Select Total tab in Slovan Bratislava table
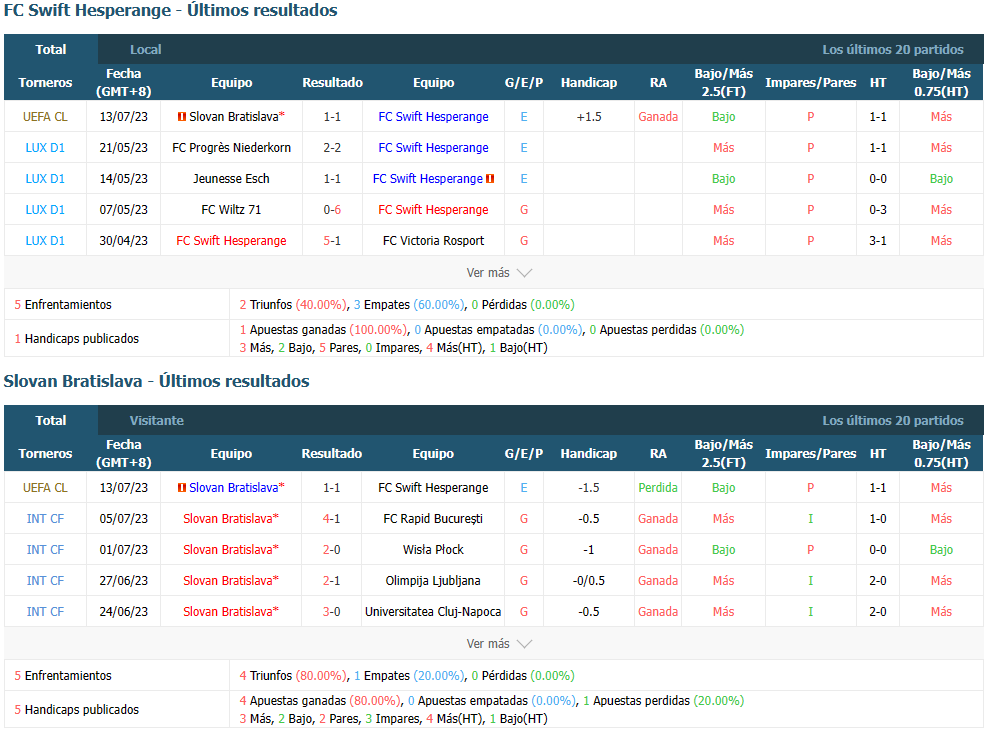988x734 pixels. [50, 420]
